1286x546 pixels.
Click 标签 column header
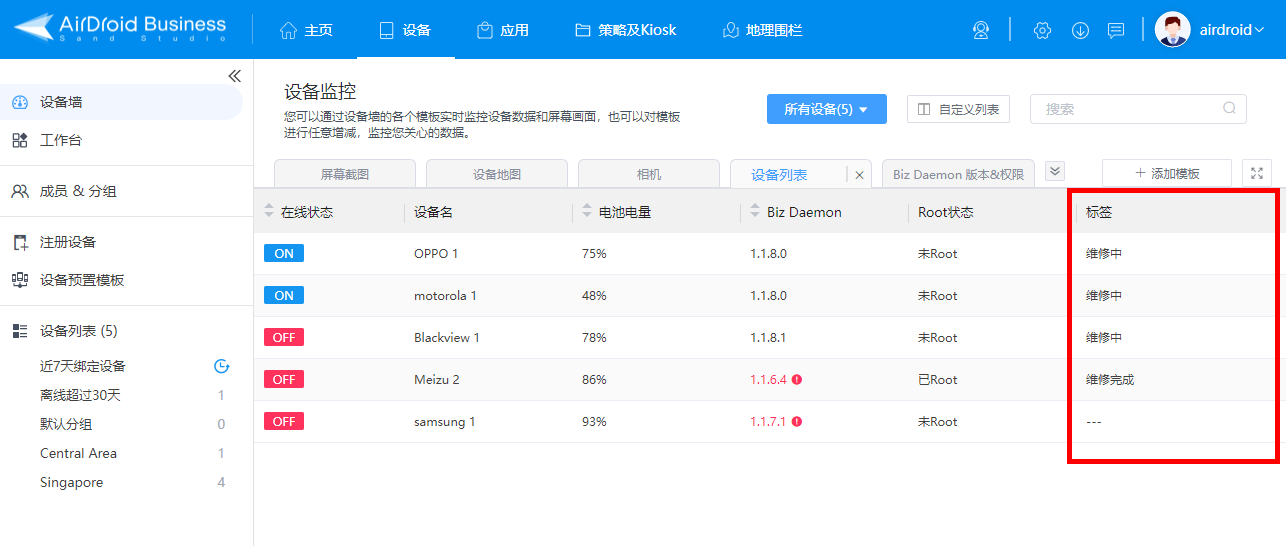(x=1099, y=212)
